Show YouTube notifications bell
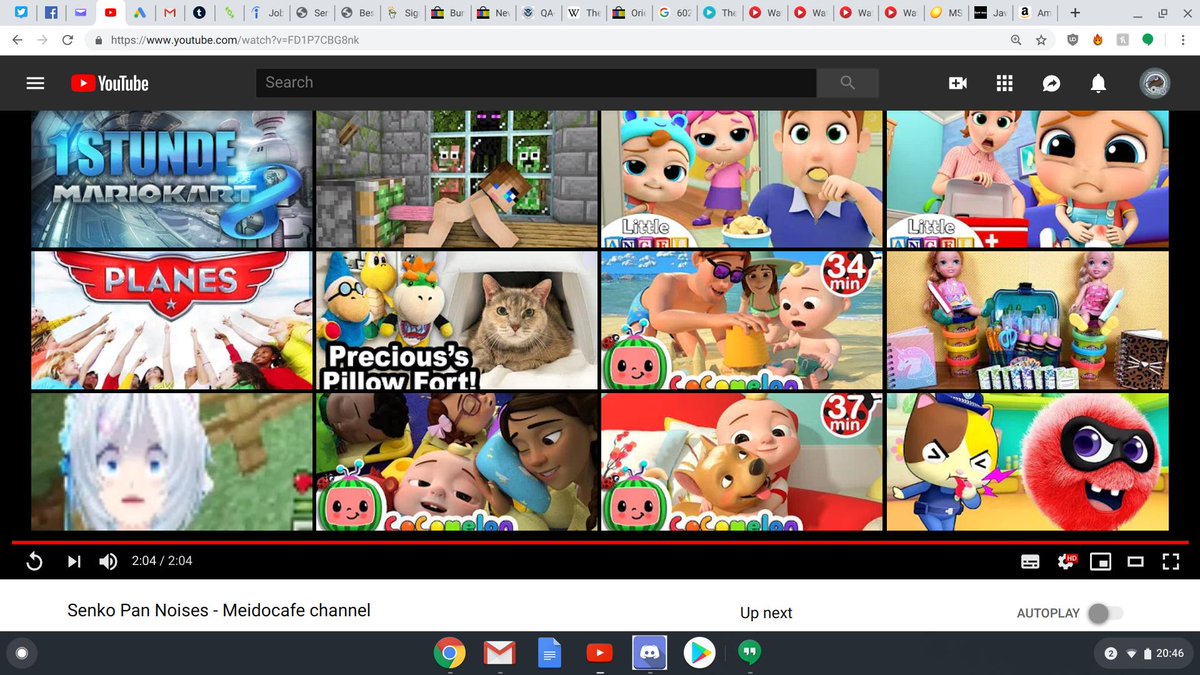The image size is (1200, 675). (1098, 84)
